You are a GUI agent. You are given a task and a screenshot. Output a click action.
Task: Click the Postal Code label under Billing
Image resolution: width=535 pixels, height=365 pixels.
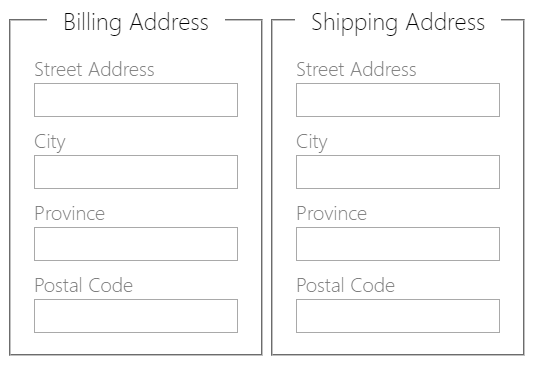tap(84, 286)
